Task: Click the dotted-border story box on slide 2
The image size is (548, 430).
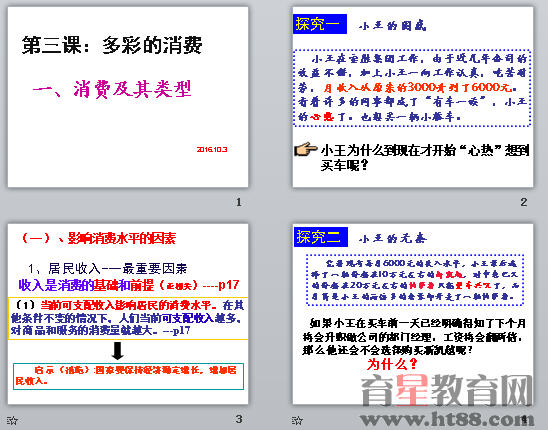Action: point(413,88)
